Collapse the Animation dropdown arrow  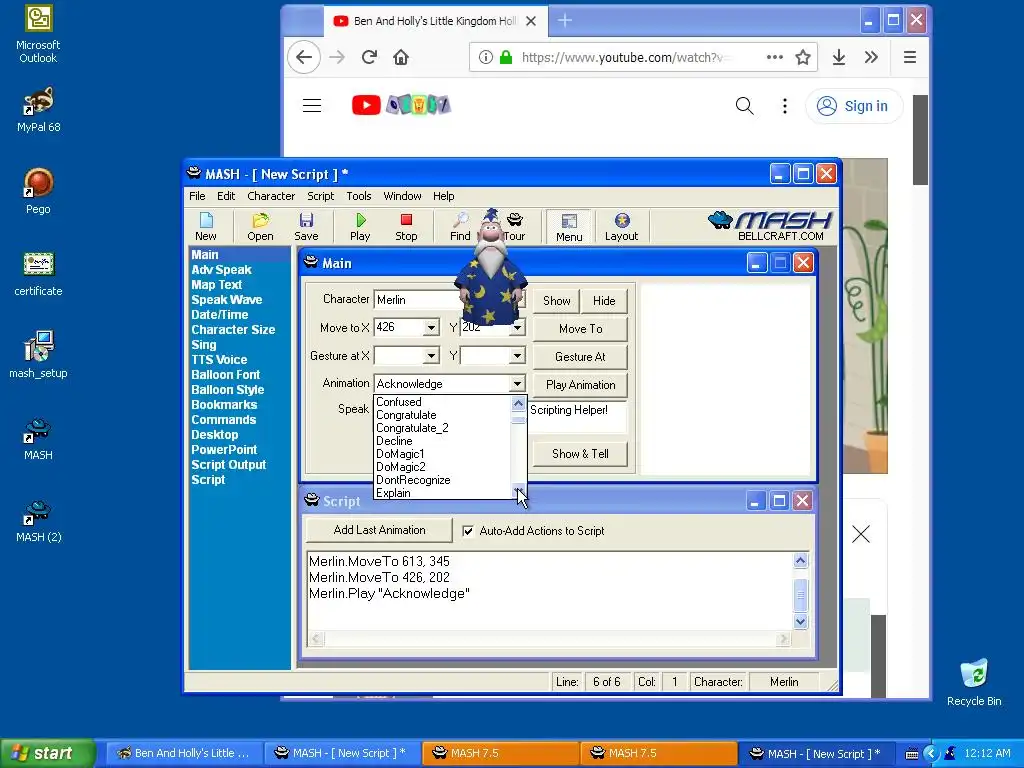click(517, 384)
